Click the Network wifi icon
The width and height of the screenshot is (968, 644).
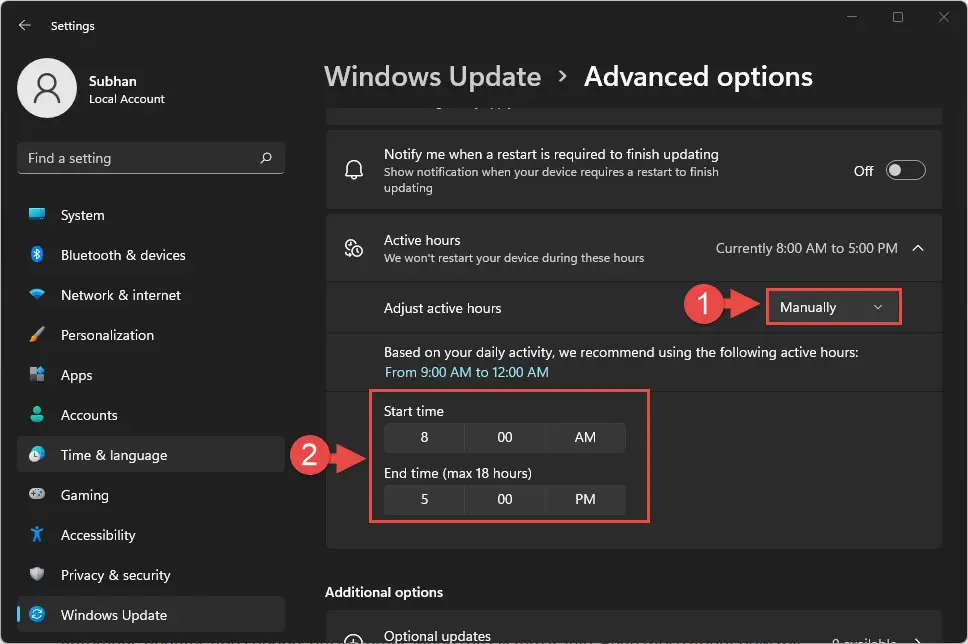pos(37,294)
